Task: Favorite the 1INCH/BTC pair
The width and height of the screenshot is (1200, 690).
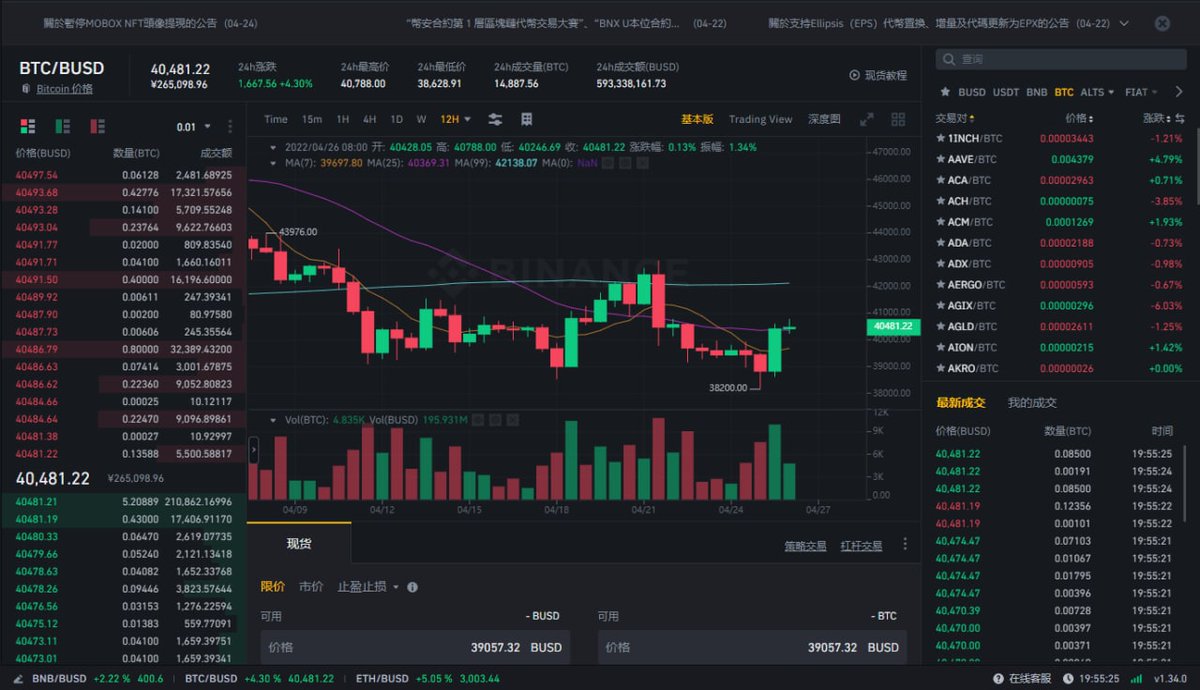Action: click(940, 138)
